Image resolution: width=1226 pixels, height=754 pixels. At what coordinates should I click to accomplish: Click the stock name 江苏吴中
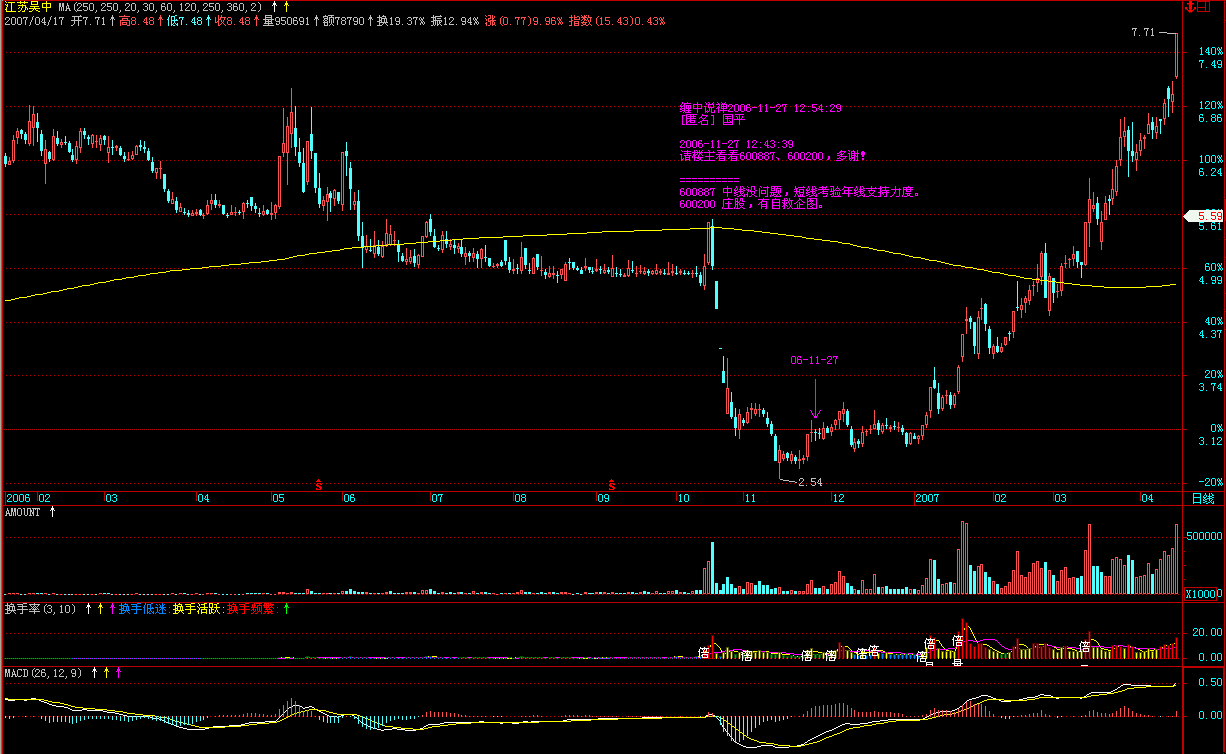(27, 7)
